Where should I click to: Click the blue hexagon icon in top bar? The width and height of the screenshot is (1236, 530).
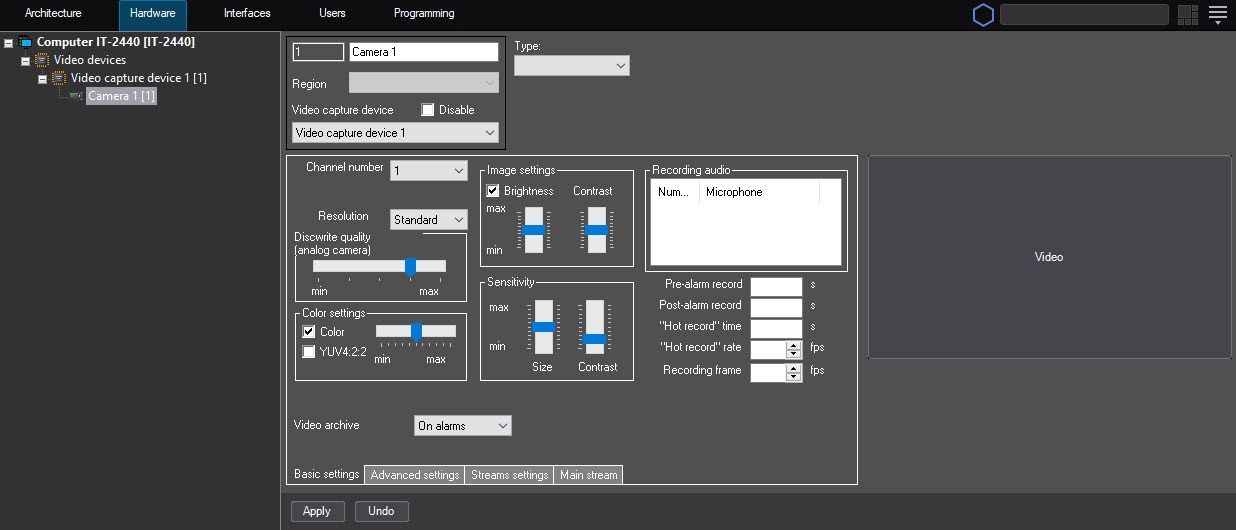[984, 14]
